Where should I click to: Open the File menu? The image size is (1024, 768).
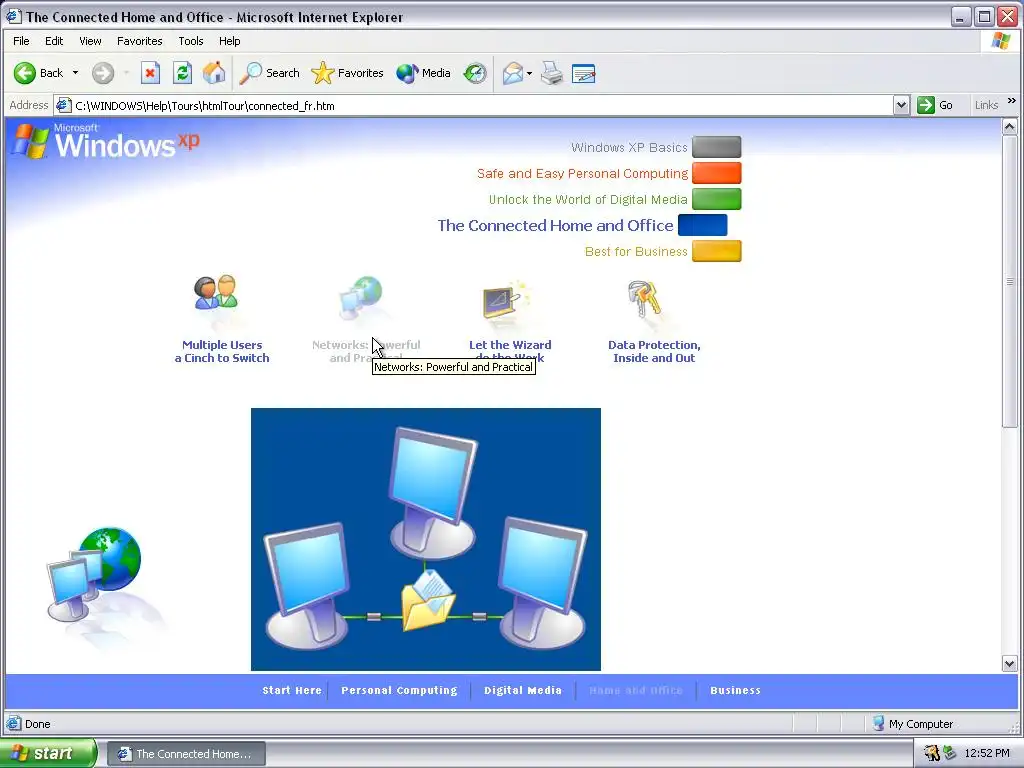tap(21, 40)
